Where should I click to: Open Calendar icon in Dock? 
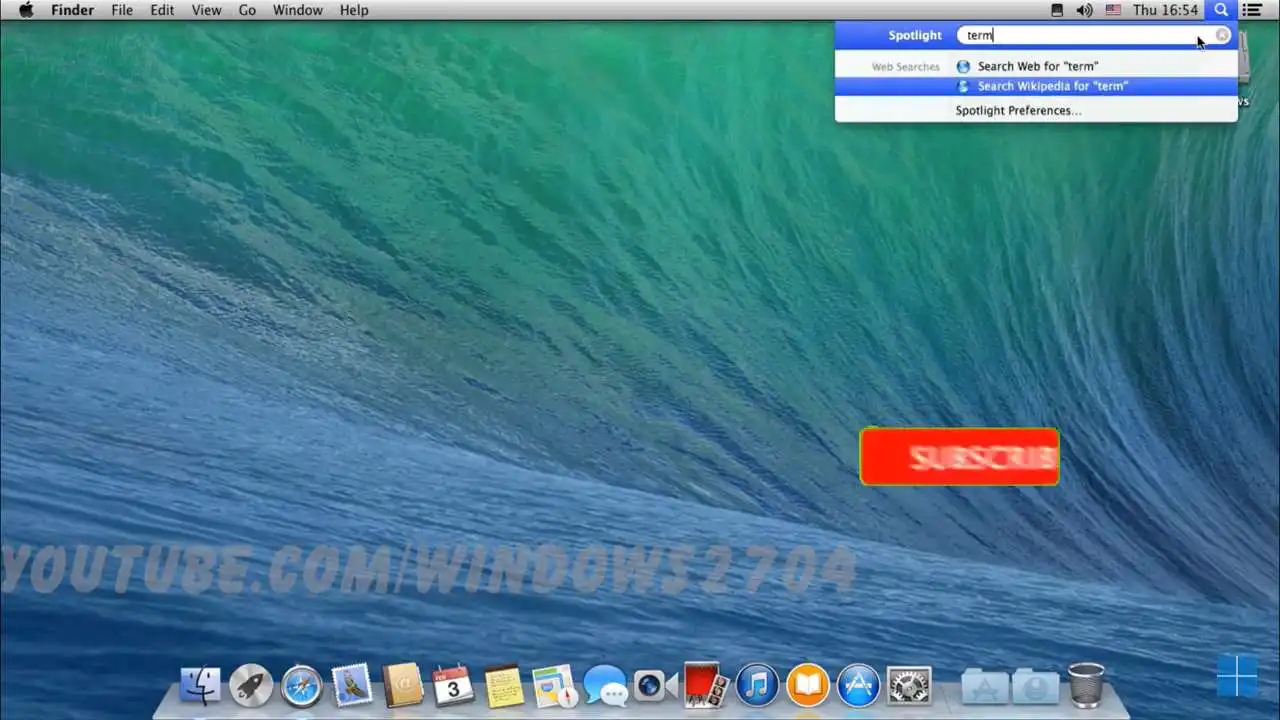click(453, 686)
